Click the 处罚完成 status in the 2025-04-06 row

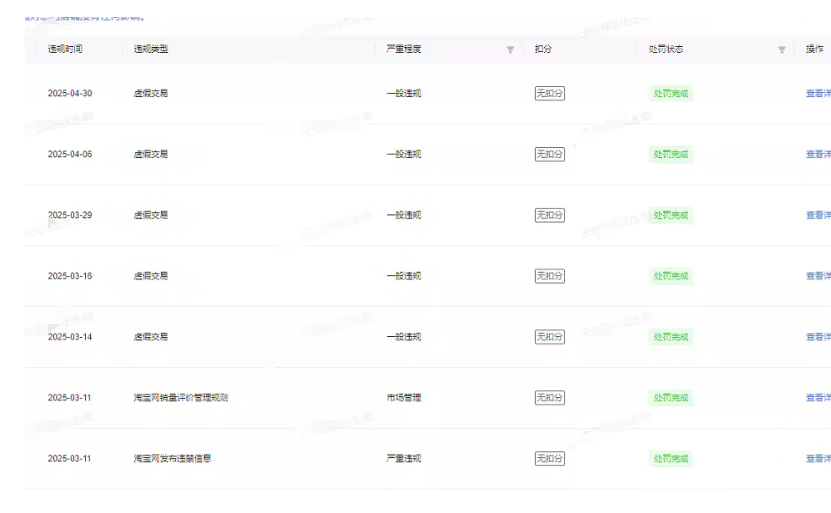671,154
